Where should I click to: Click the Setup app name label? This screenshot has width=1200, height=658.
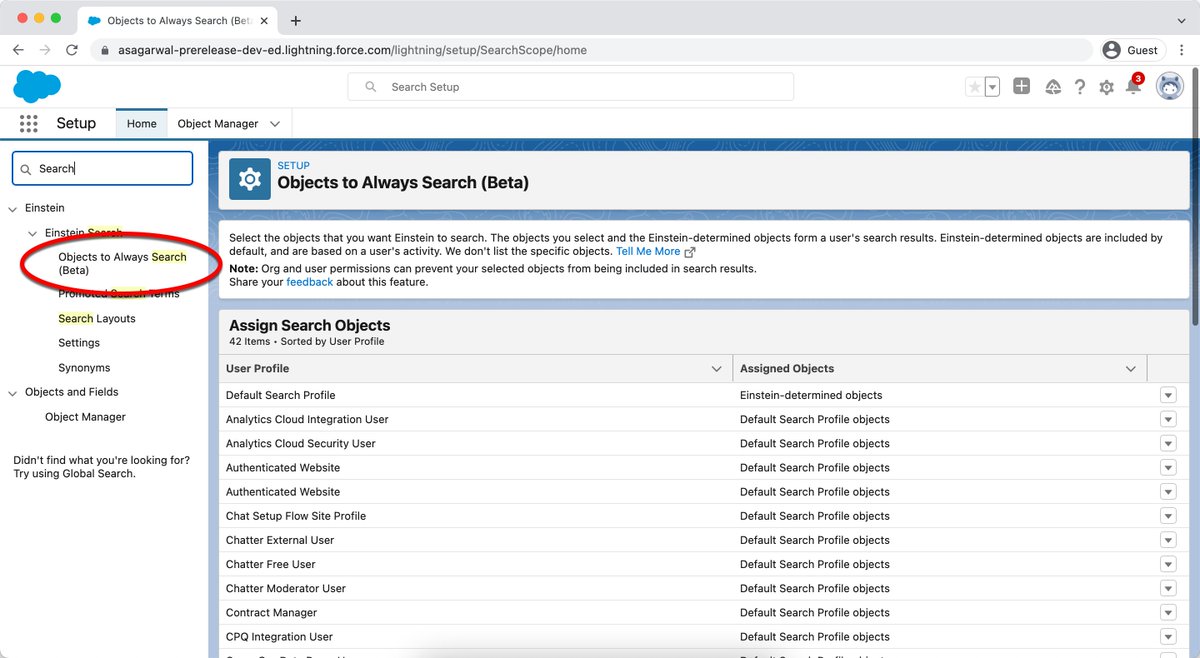pos(76,123)
